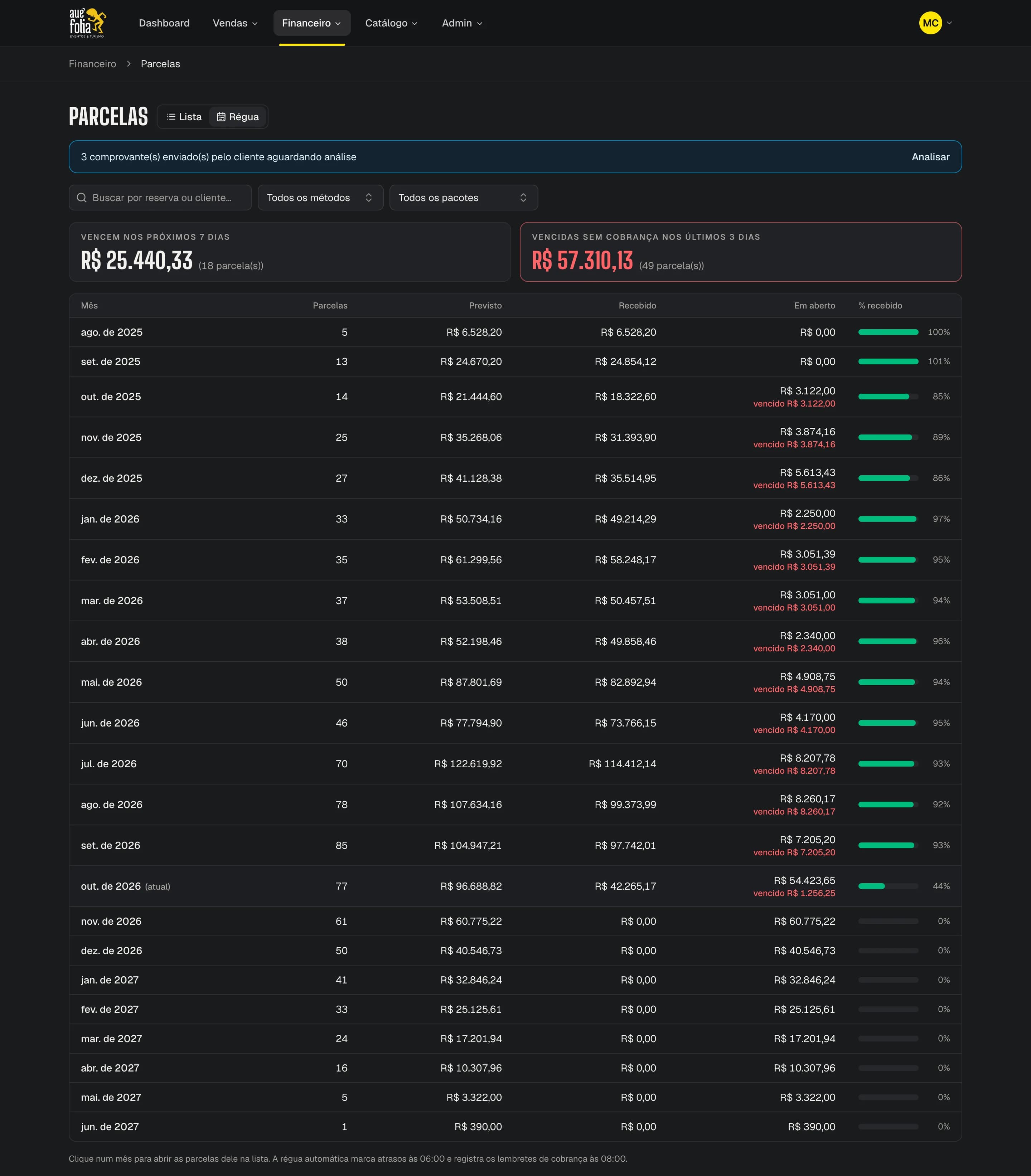
Task: Switch to Régua view
Action: pos(238,117)
